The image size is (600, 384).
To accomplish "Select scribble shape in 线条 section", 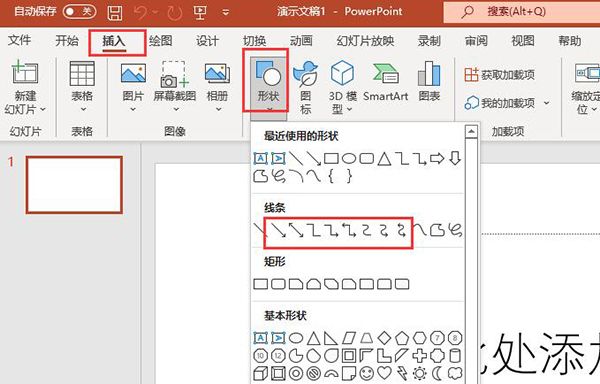I will 455,230.
